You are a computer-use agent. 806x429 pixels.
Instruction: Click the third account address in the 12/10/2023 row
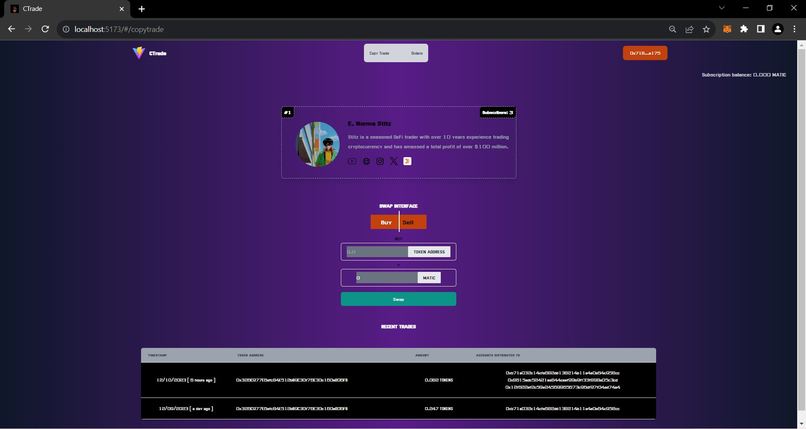[562, 387]
